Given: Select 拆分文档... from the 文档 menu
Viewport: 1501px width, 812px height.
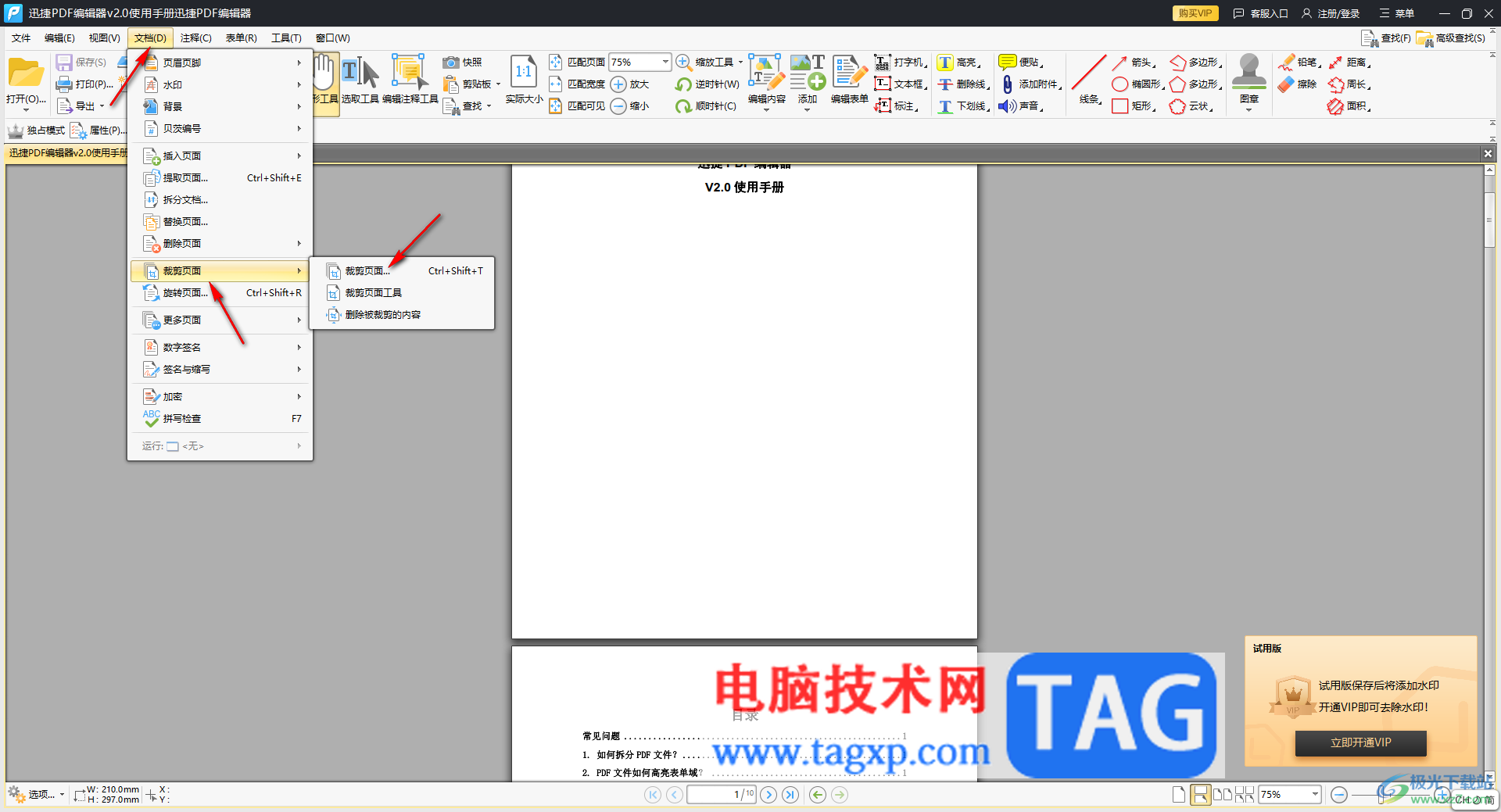Looking at the screenshot, I should pyautogui.click(x=220, y=200).
